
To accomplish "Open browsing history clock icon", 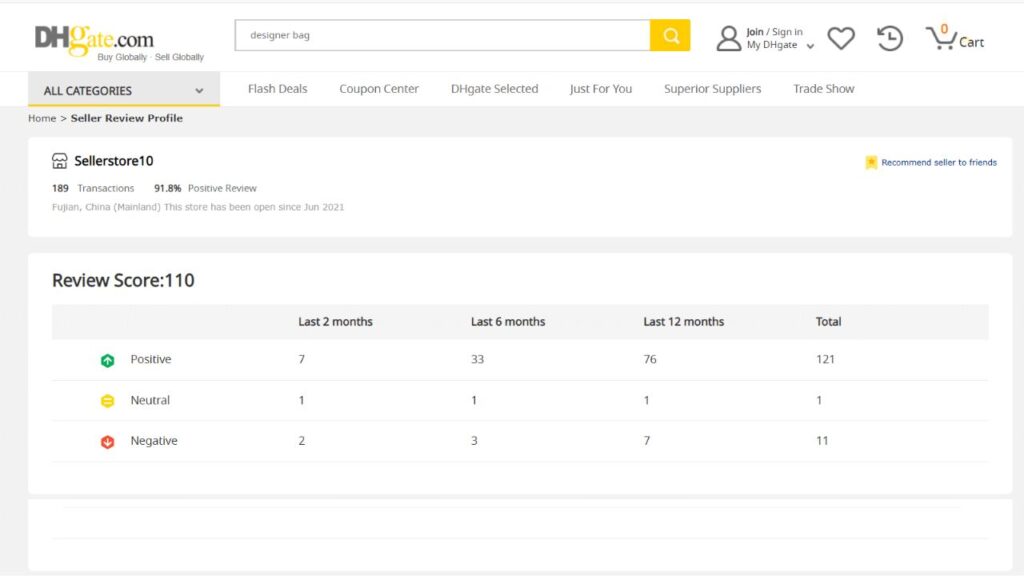I will coord(889,38).
